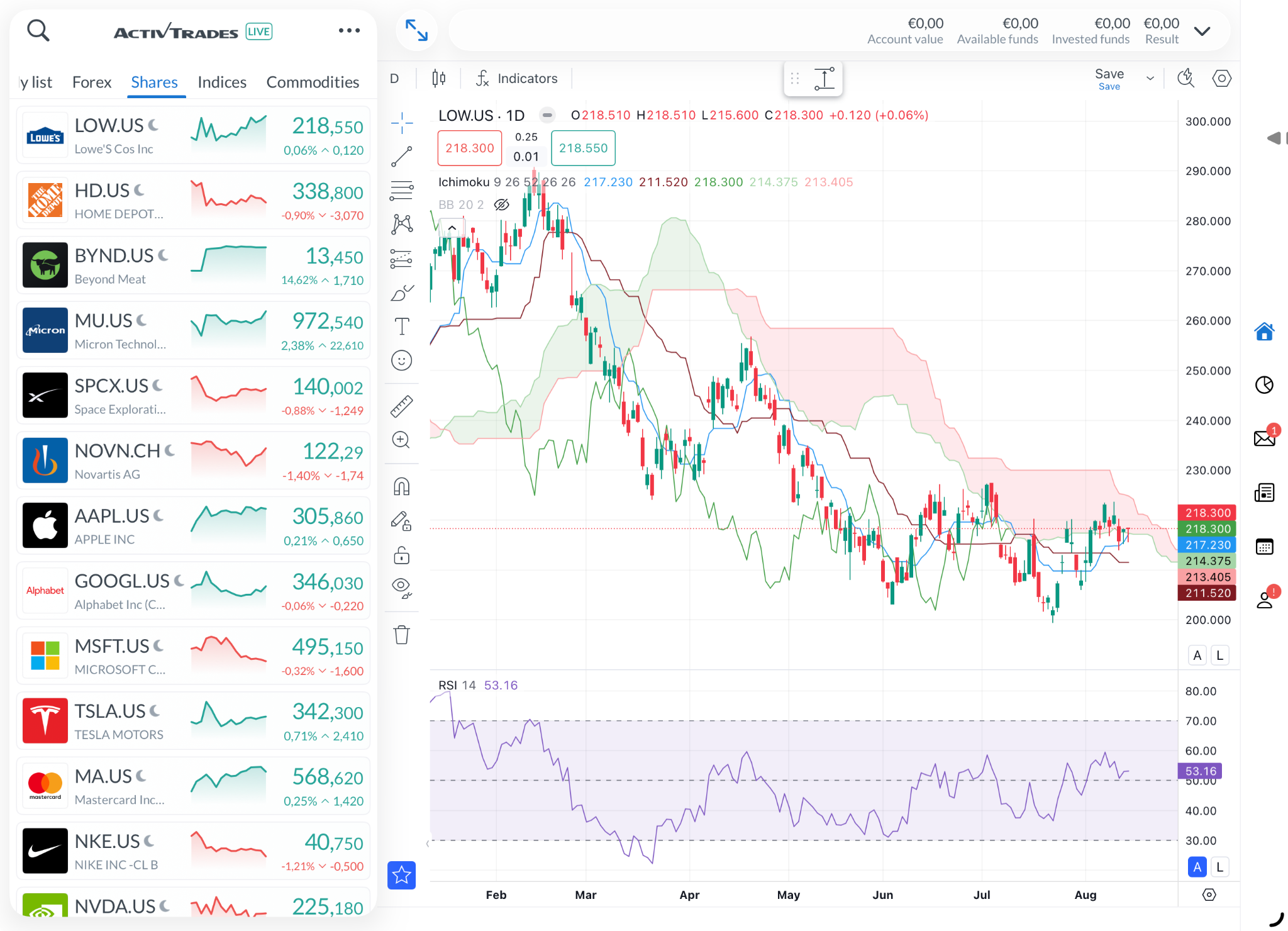Screen dimensions: 1288x931
Task: Open the Save dropdown arrow
Action: [x=1150, y=79]
